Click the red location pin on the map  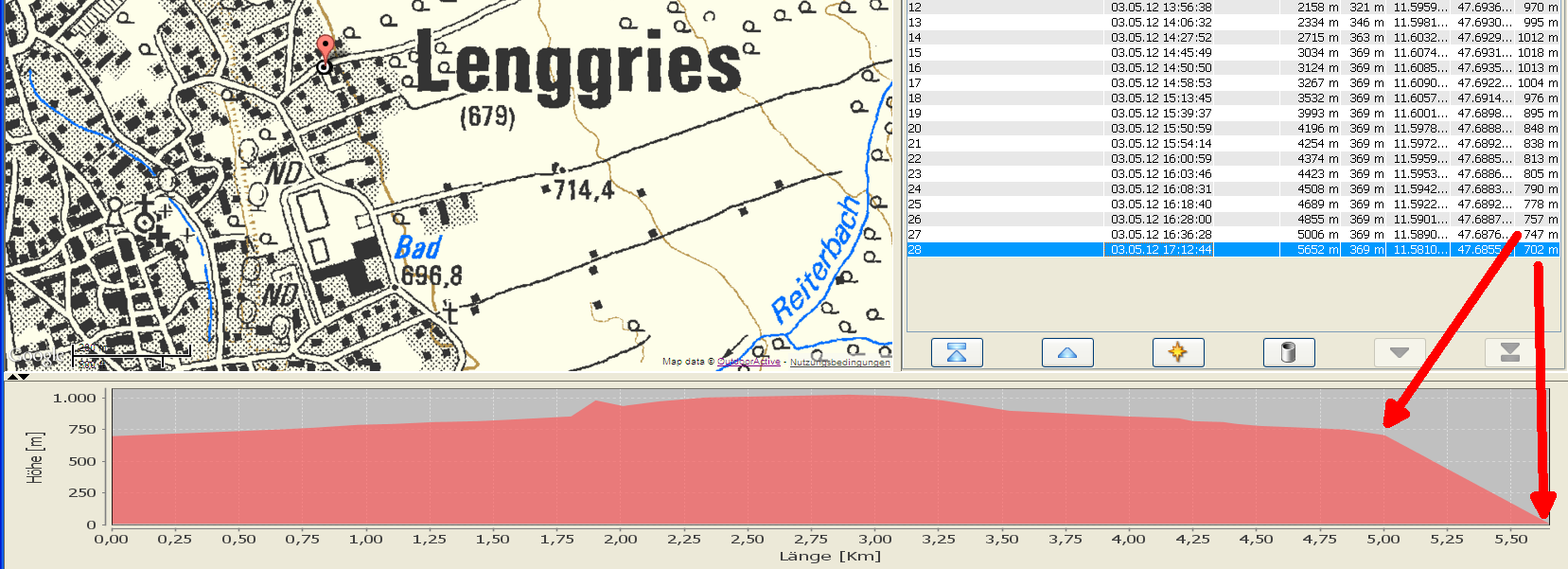point(325,50)
